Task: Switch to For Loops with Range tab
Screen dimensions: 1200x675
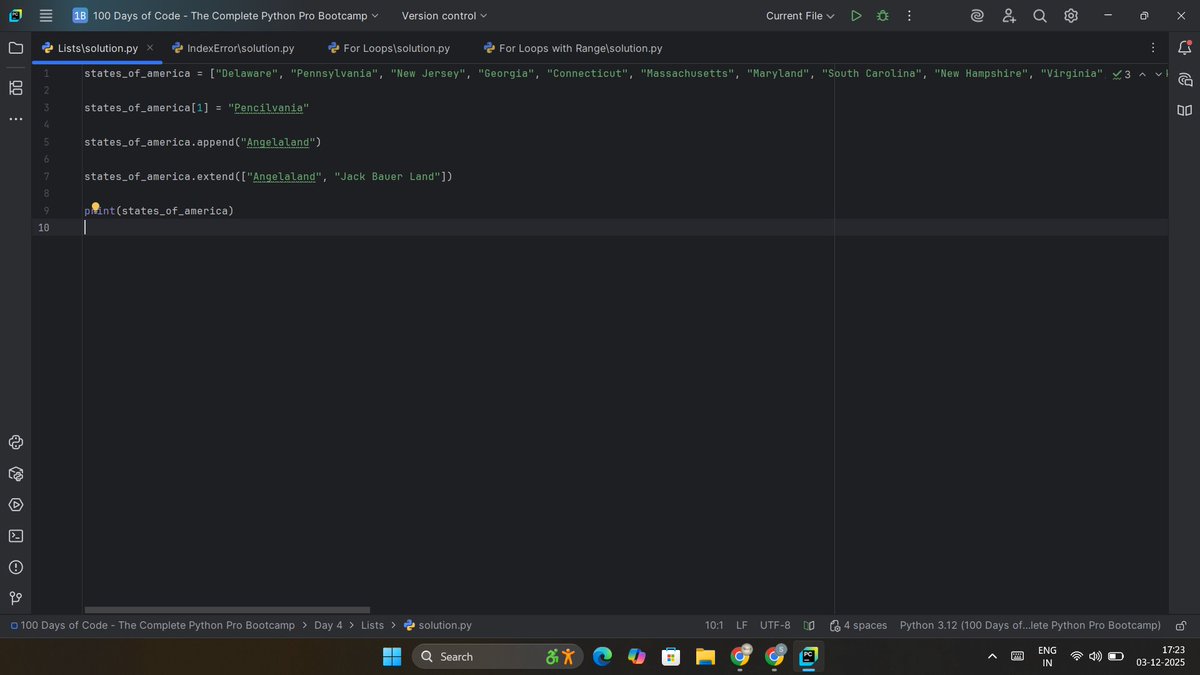Action: [572, 47]
